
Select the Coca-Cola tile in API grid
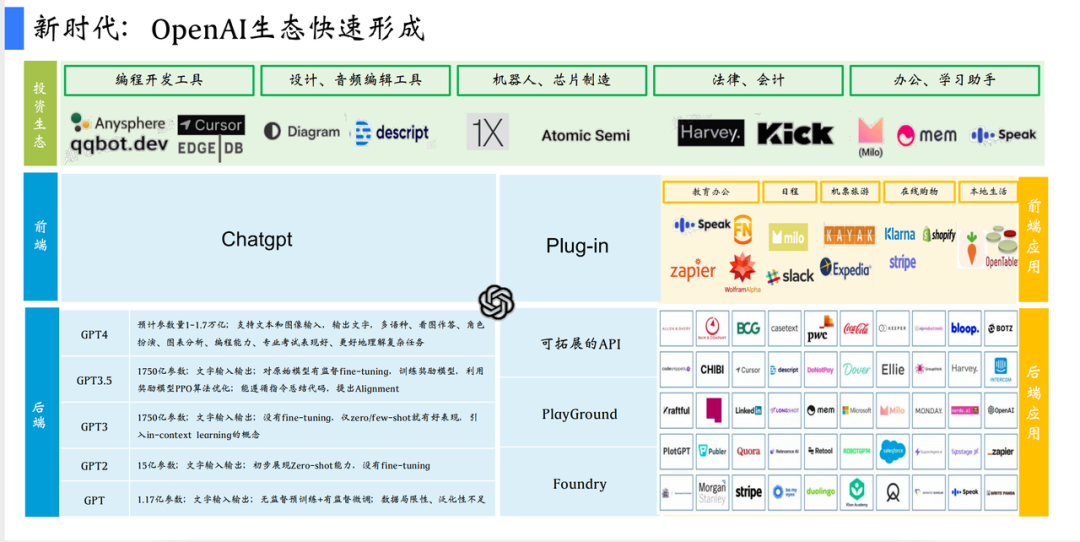click(856, 329)
